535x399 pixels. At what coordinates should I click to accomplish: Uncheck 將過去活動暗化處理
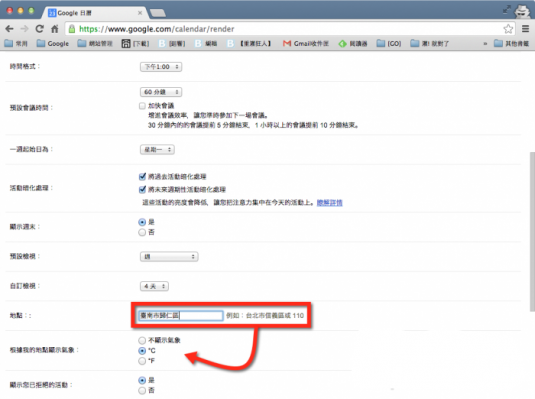(x=142, y=176)
